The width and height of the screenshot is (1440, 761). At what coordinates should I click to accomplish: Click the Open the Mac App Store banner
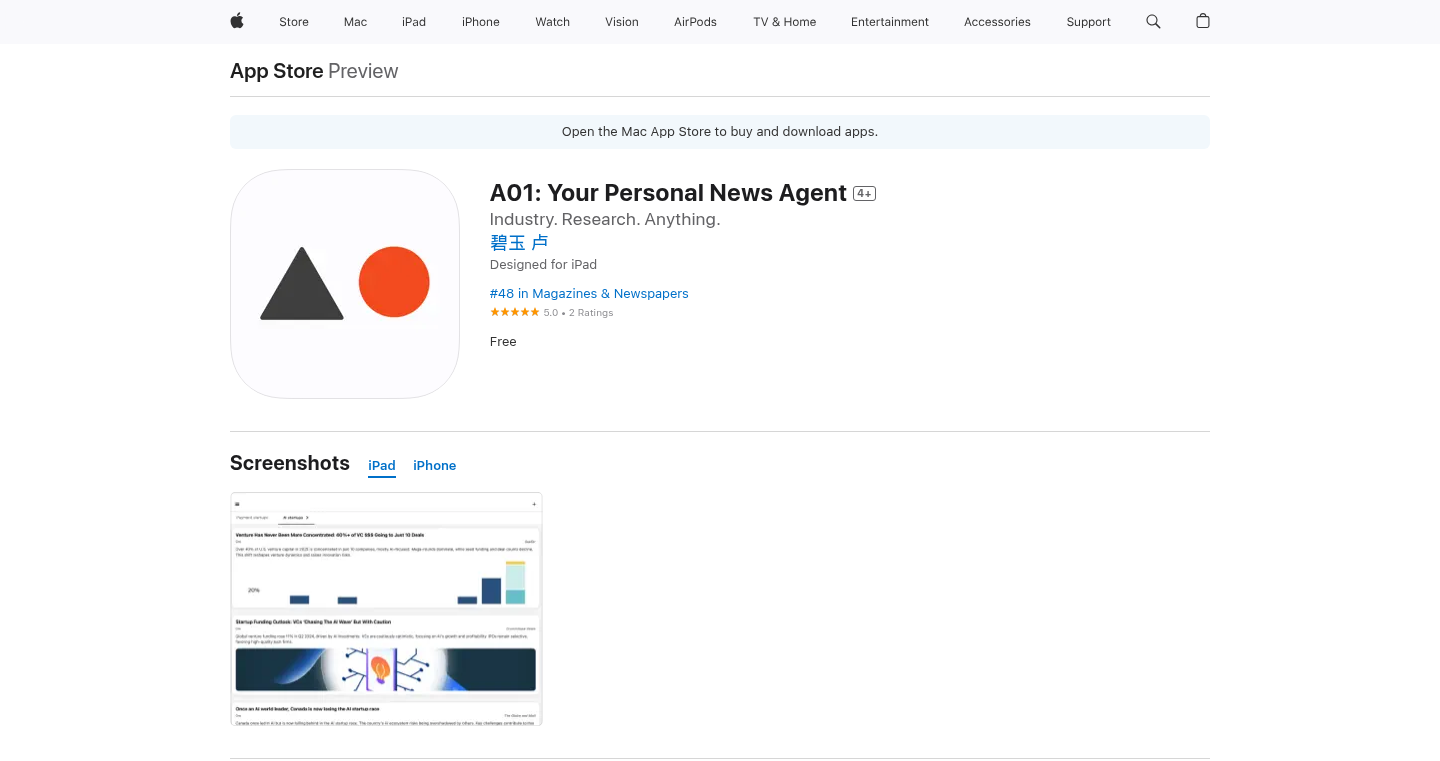pos(720,132)
